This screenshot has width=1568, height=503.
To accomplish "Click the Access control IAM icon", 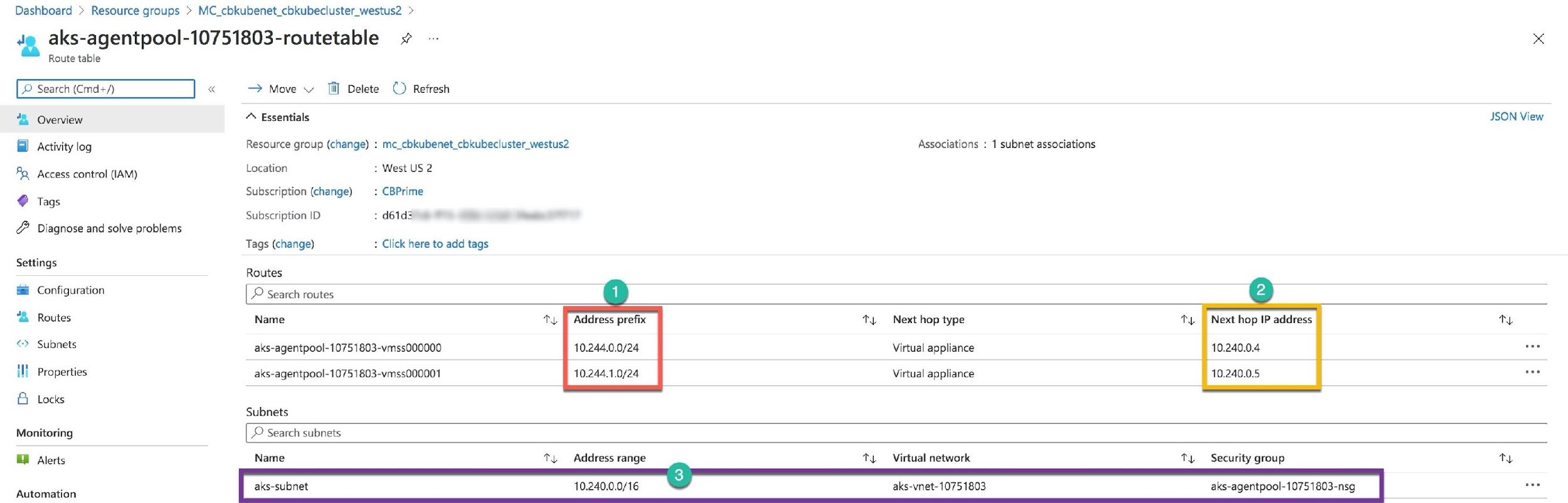I will tap(23, 173).
